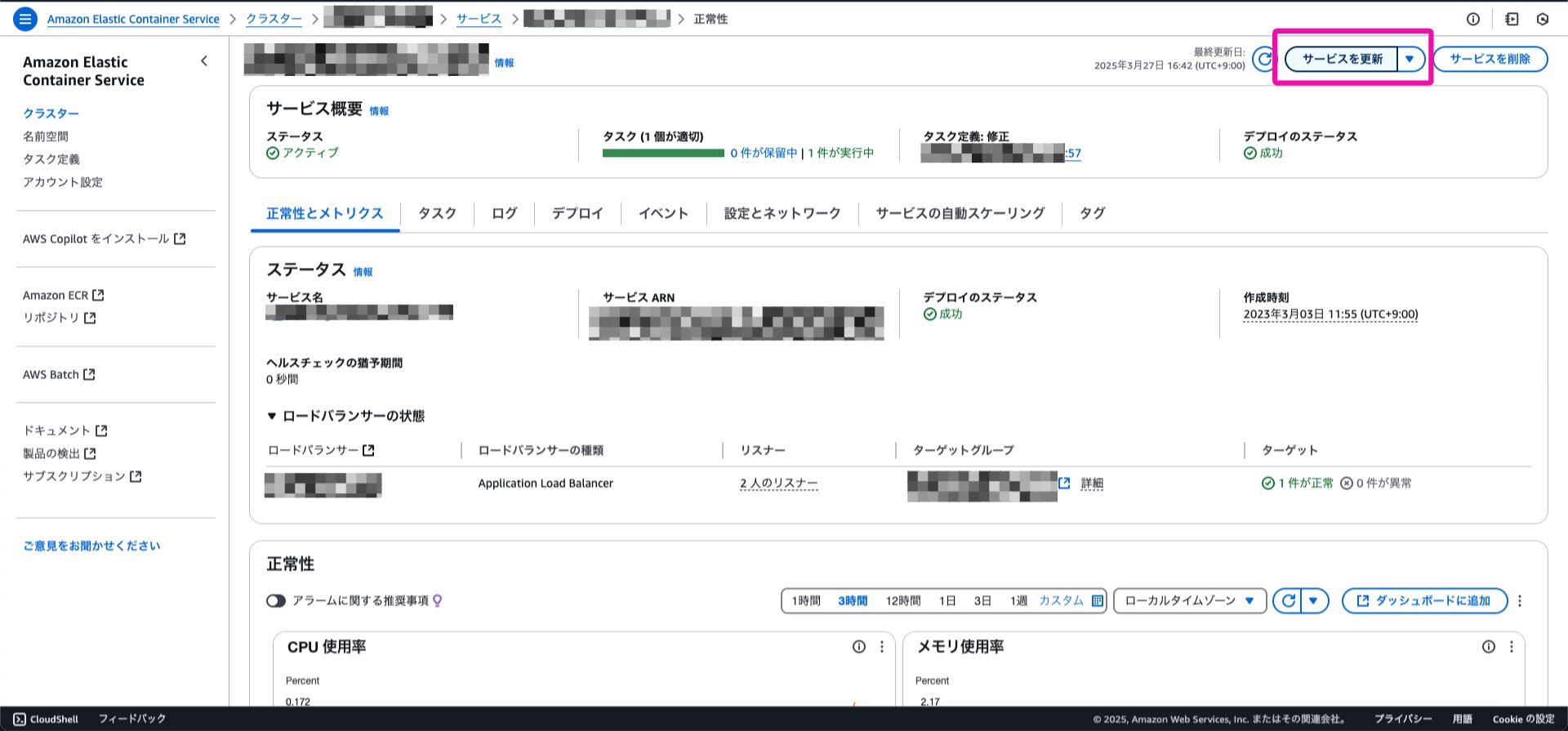Click the 2 人のリスナー link
Screen dimensions: 1568x731
[x=778, y=484]
